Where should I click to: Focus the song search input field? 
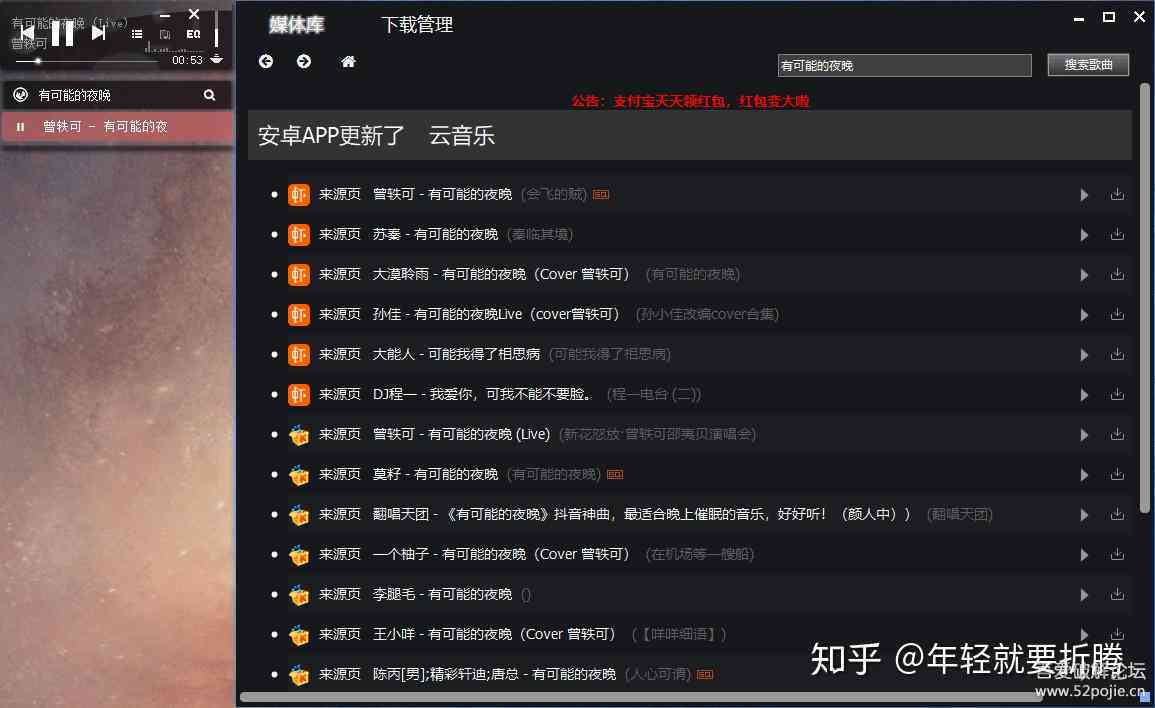click(905, 66)
